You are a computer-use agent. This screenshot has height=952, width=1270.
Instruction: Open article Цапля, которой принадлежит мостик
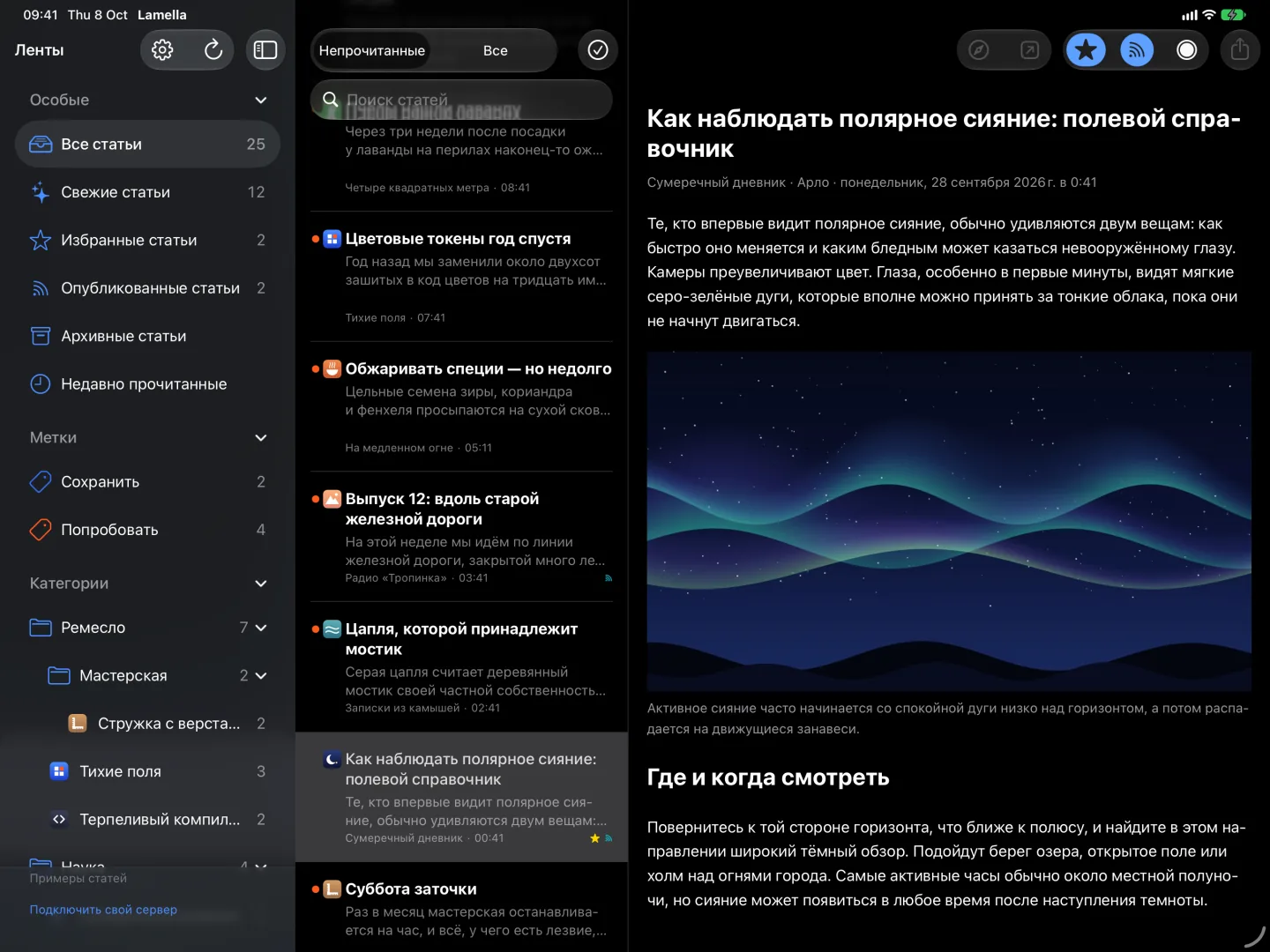pos(461,666)
